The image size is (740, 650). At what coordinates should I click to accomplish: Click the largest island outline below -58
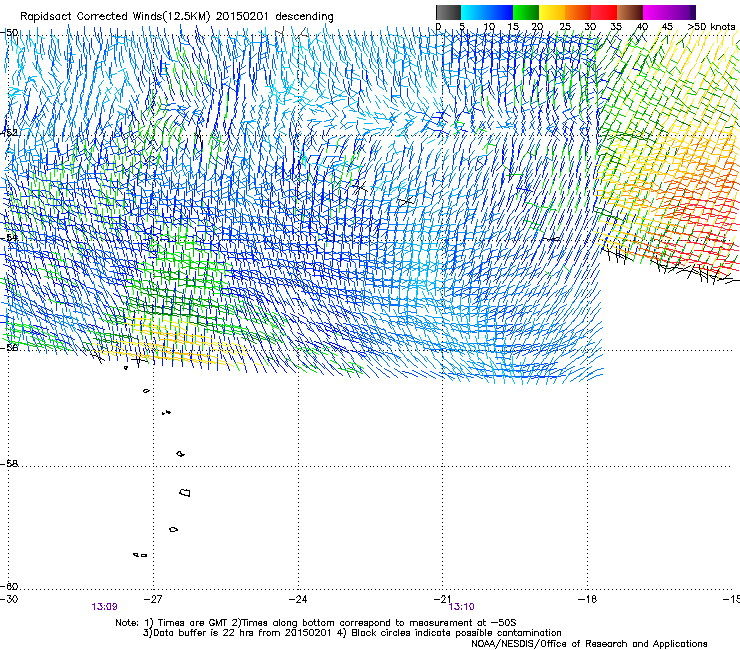[185, 493]
